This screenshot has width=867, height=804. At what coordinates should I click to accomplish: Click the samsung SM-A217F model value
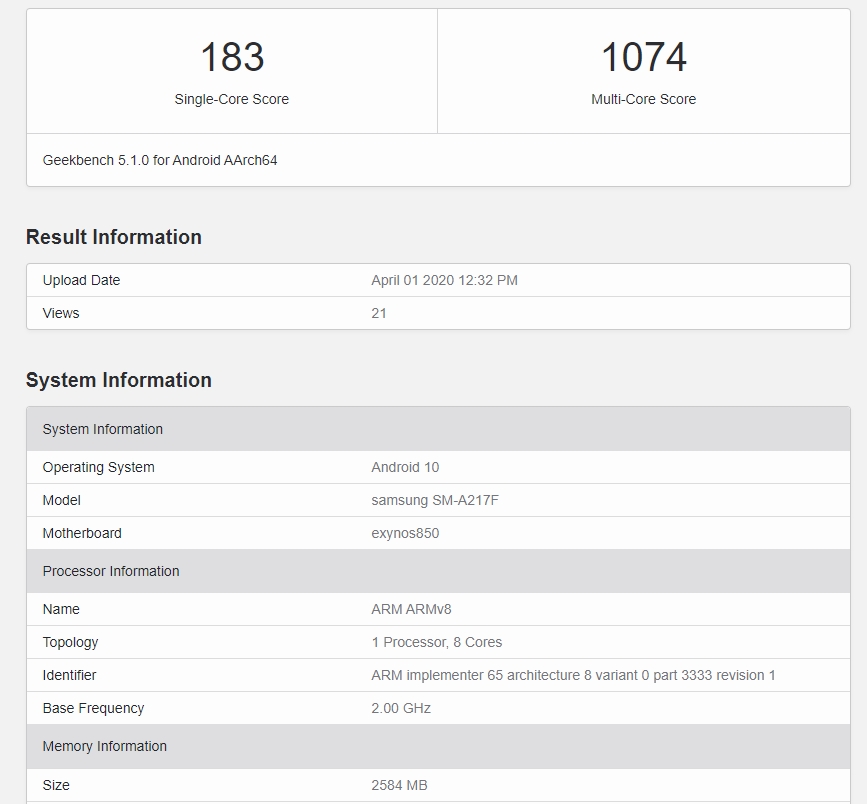tap(435, 500)
